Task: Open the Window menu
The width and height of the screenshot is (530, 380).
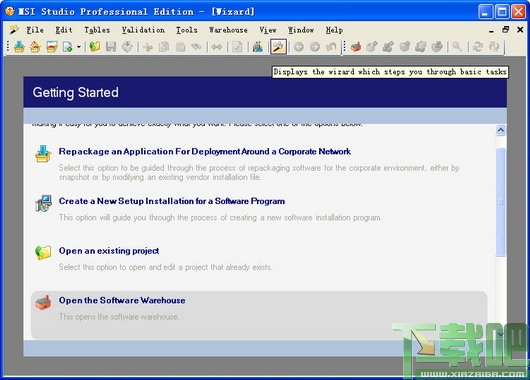Action: [x=301, y=30]
